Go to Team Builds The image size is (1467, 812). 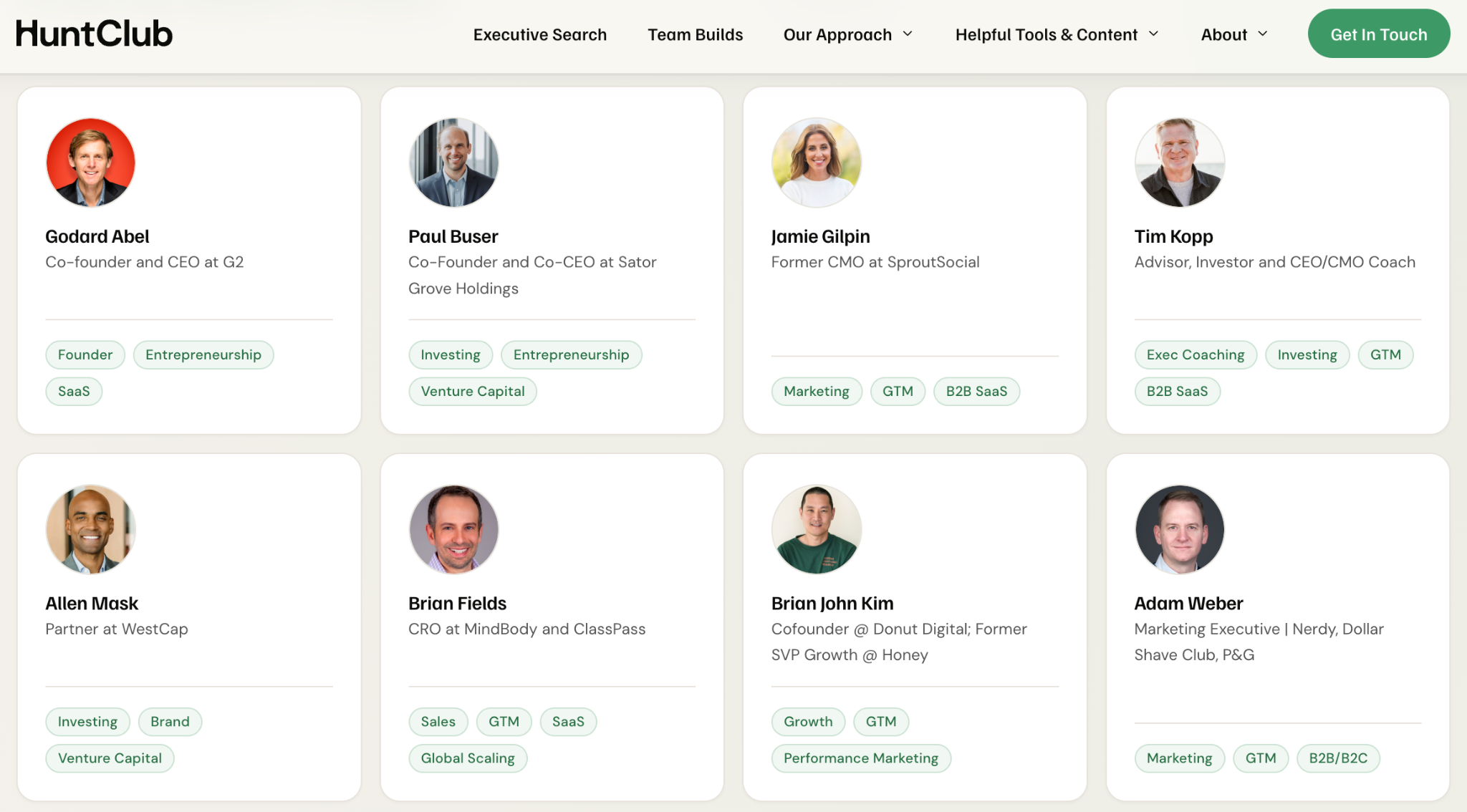point(695,34)
